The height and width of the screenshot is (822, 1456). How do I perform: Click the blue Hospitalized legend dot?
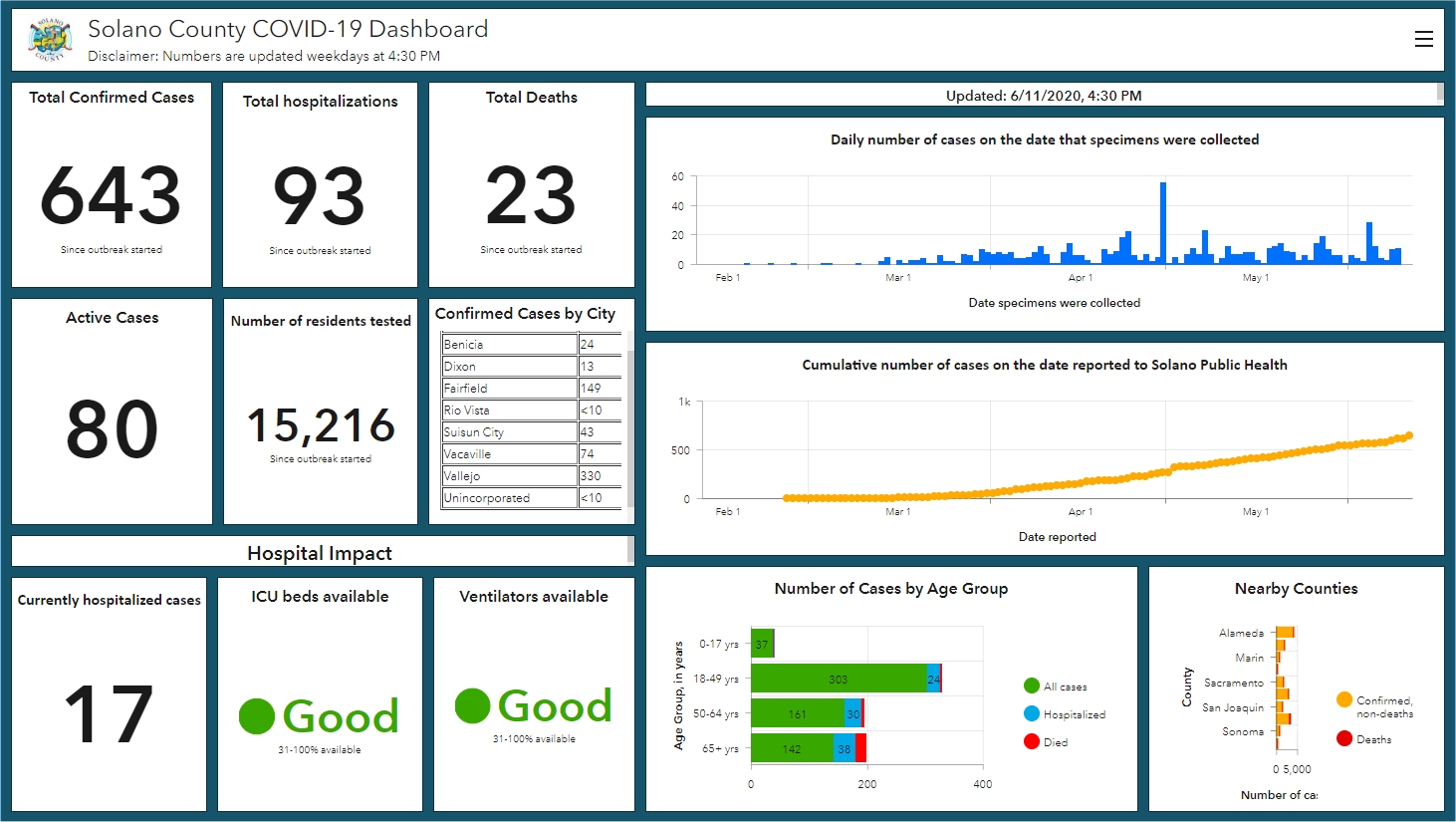(1032, 713)
